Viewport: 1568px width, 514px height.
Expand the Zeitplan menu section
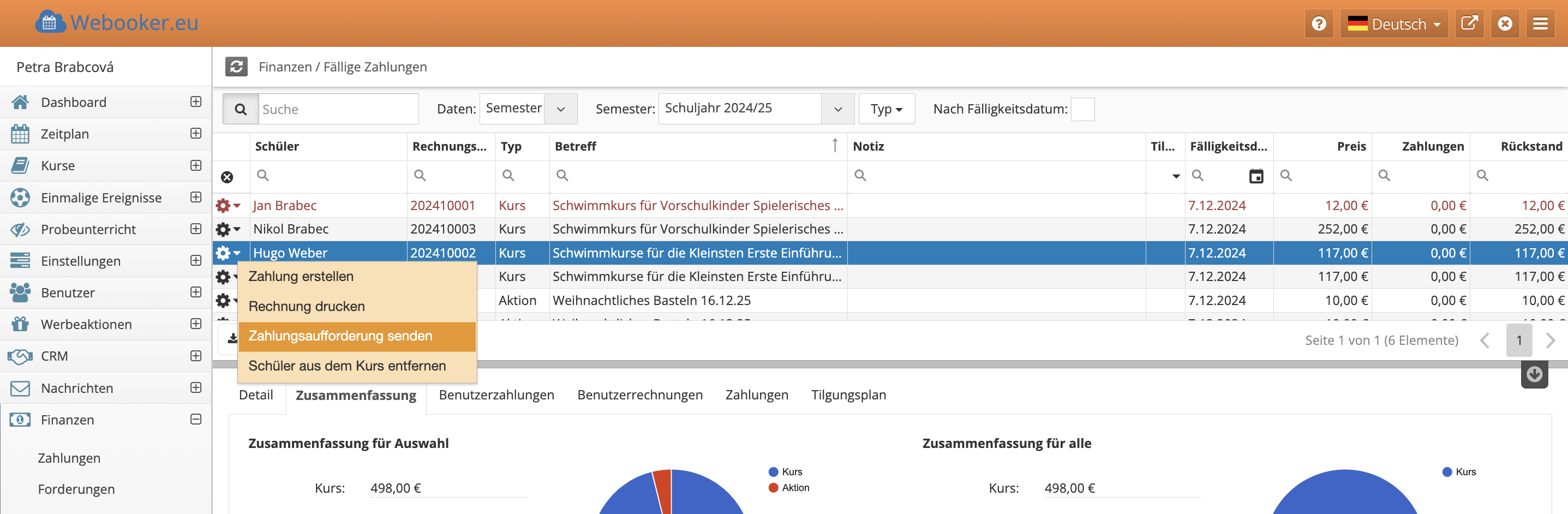click(195, 133)
